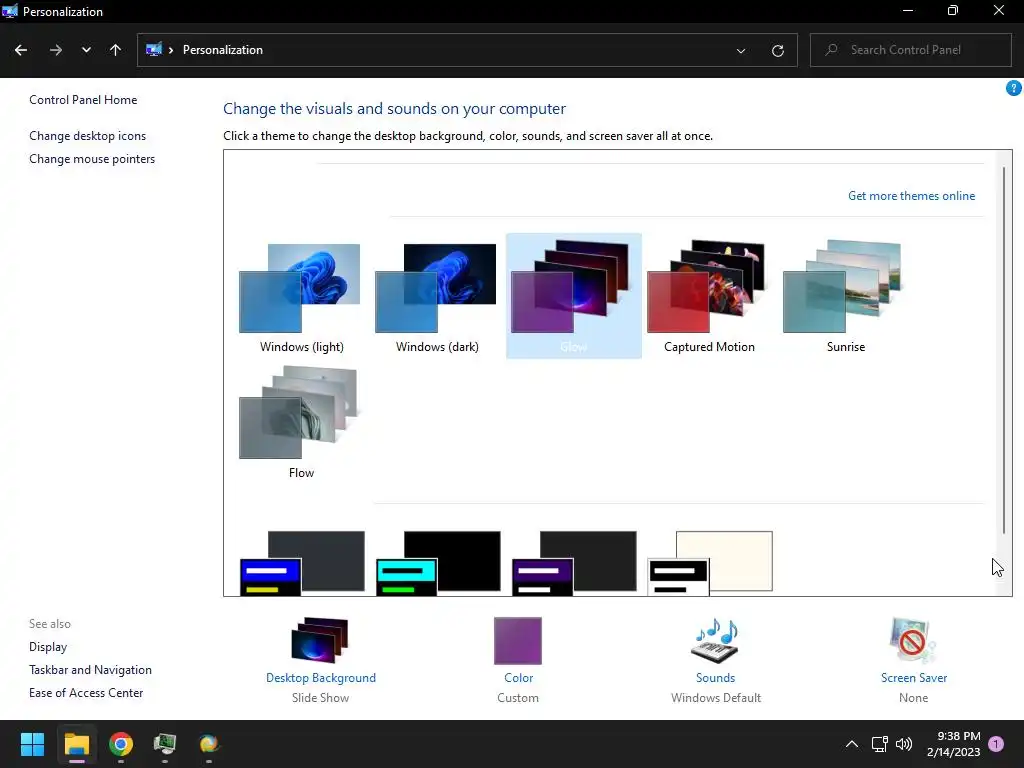Click the Control Panel icon in address bar
Screen dimensions: 1024x768
153,50
